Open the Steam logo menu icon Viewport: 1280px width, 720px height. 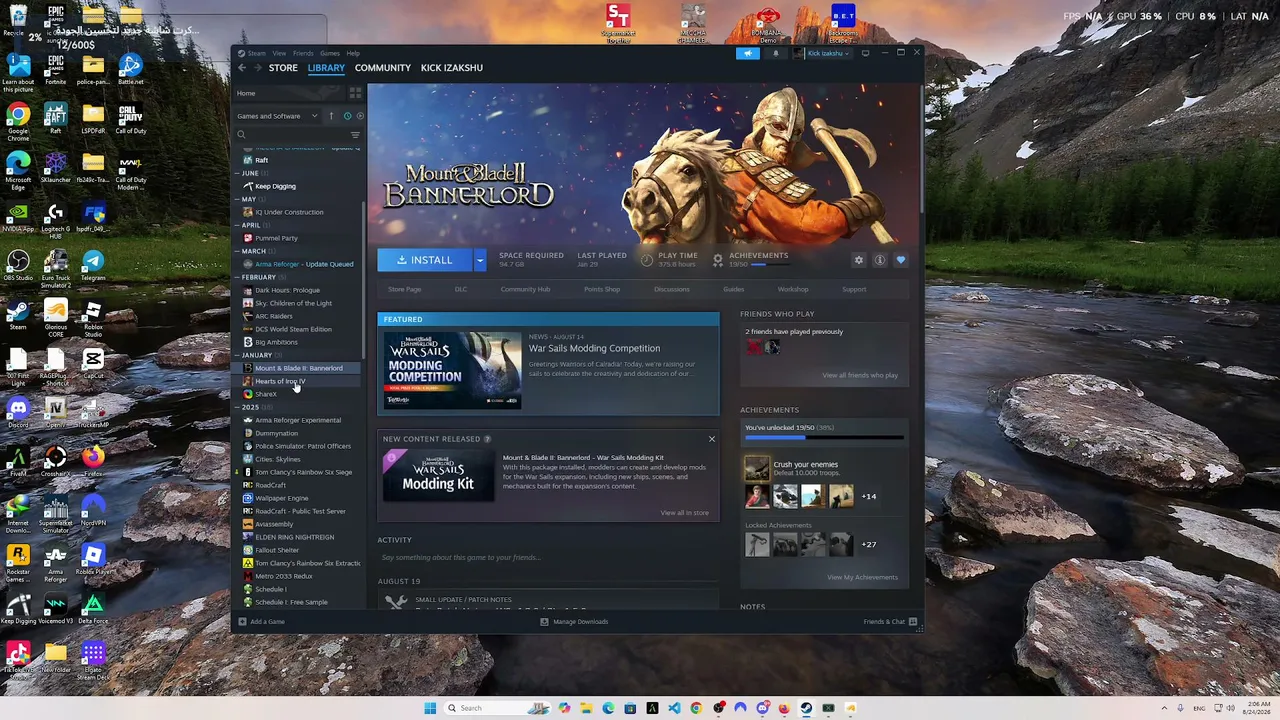click(241, 53)
